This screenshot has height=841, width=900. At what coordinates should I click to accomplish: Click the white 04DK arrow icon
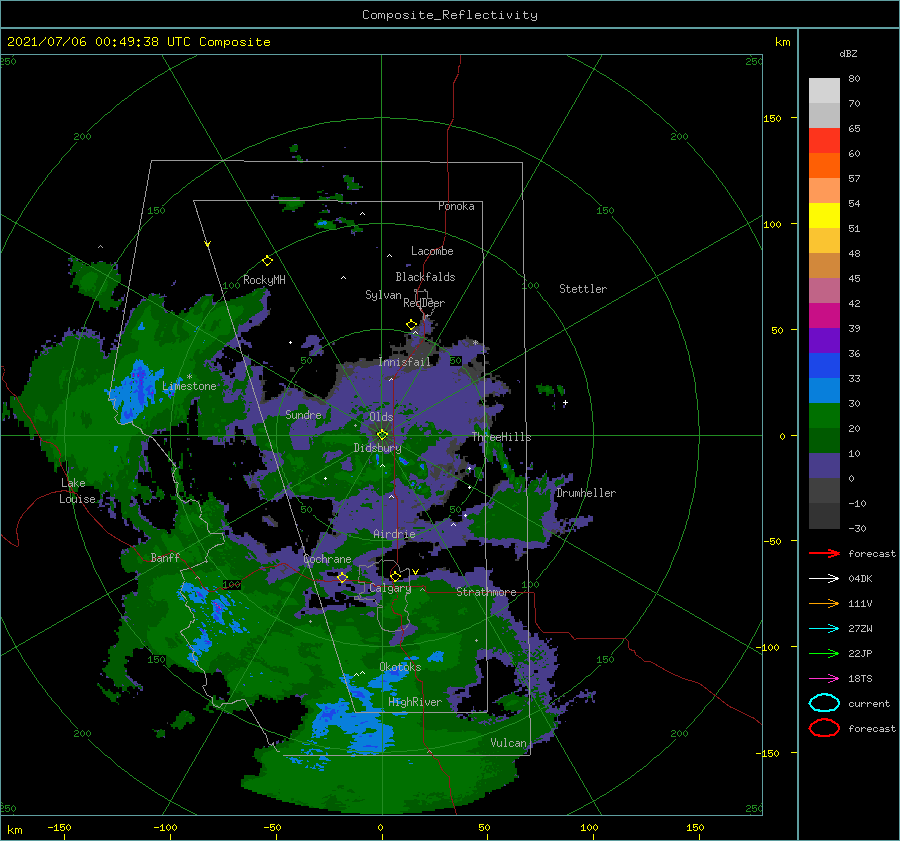[x=824, y=578]
